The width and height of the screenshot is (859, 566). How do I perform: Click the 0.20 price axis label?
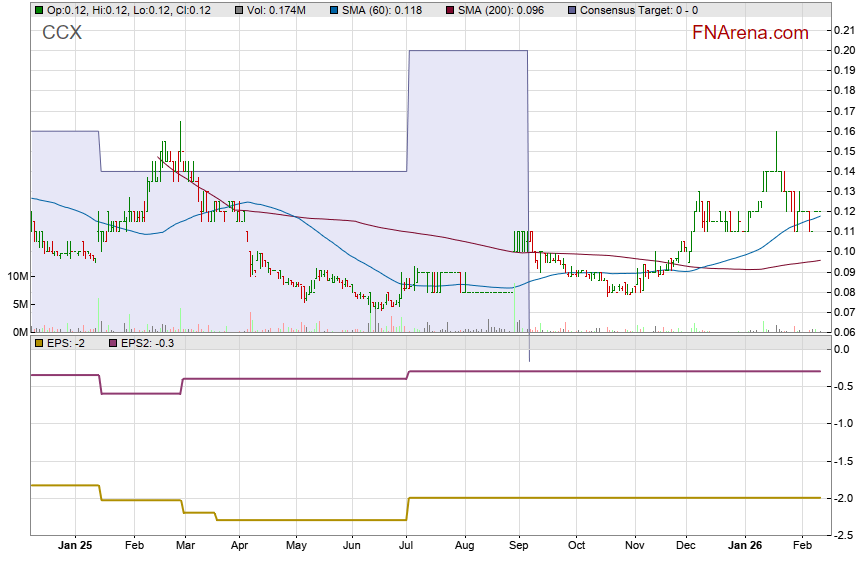(842, 50)
